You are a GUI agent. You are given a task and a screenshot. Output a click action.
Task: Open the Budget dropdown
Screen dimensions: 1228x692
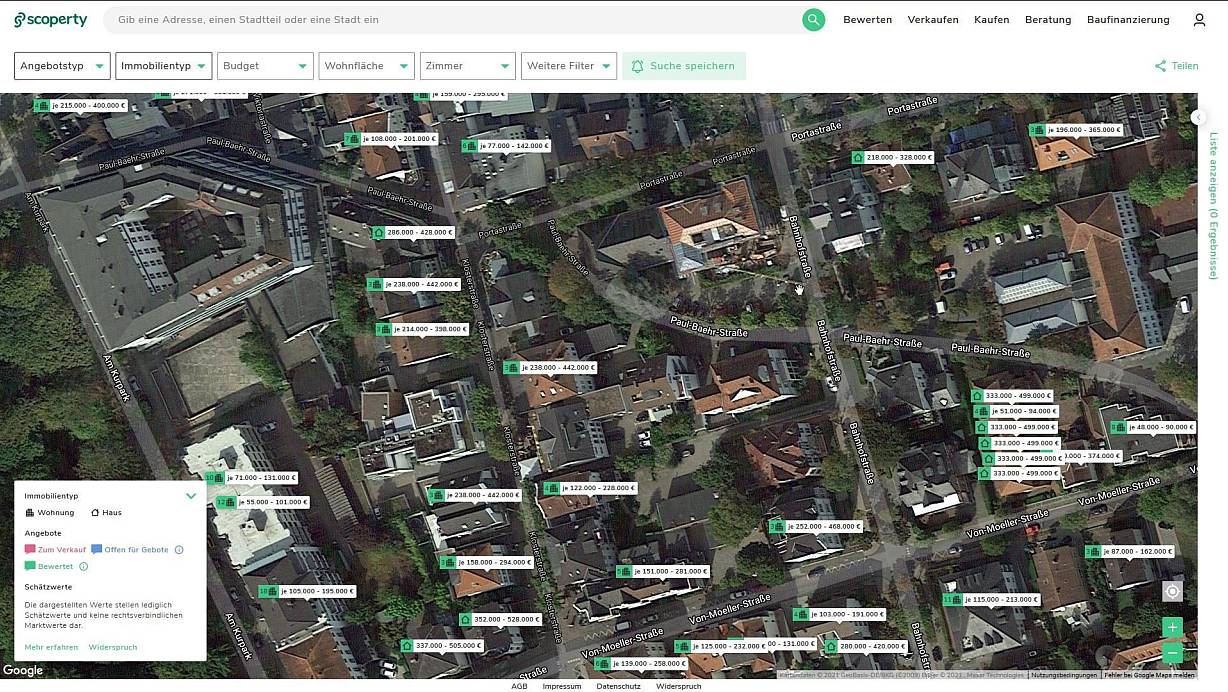click(x=265, y=66)
